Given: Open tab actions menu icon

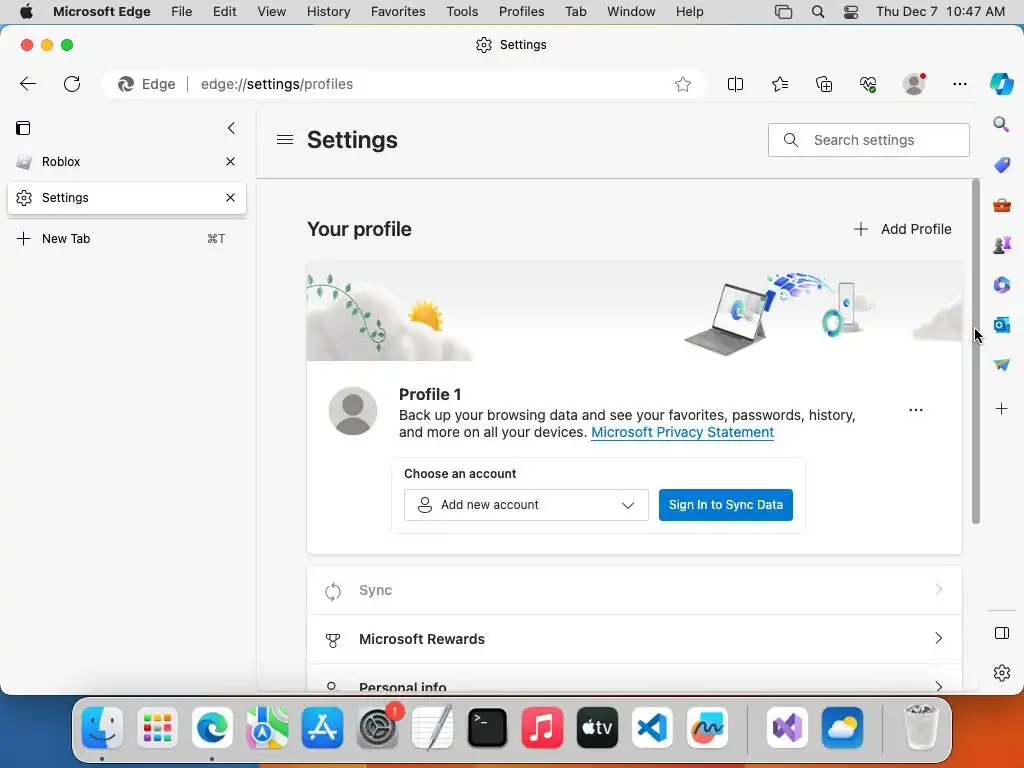Looking at the screenshot, I should tap(23, 128).
